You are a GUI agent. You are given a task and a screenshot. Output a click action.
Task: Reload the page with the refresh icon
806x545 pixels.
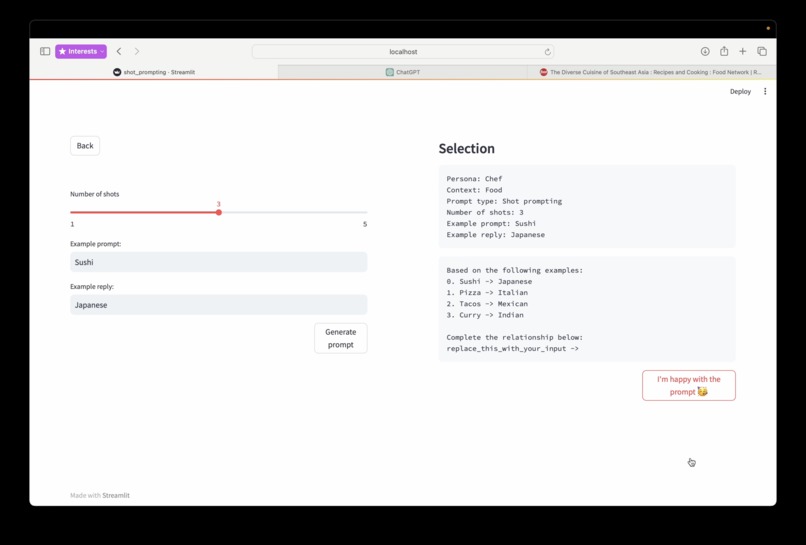pyautogui.click(x=547, y=52)
